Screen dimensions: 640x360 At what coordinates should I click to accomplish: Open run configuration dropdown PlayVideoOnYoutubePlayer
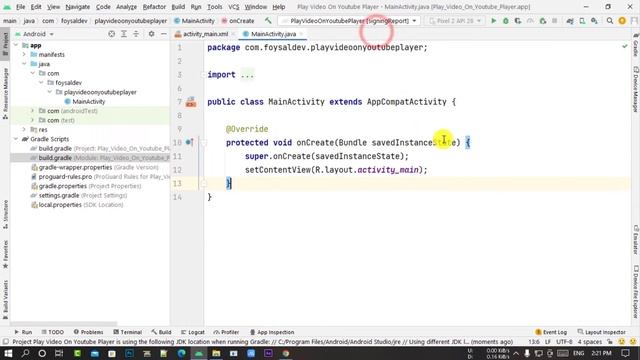(x=350, y=20)
